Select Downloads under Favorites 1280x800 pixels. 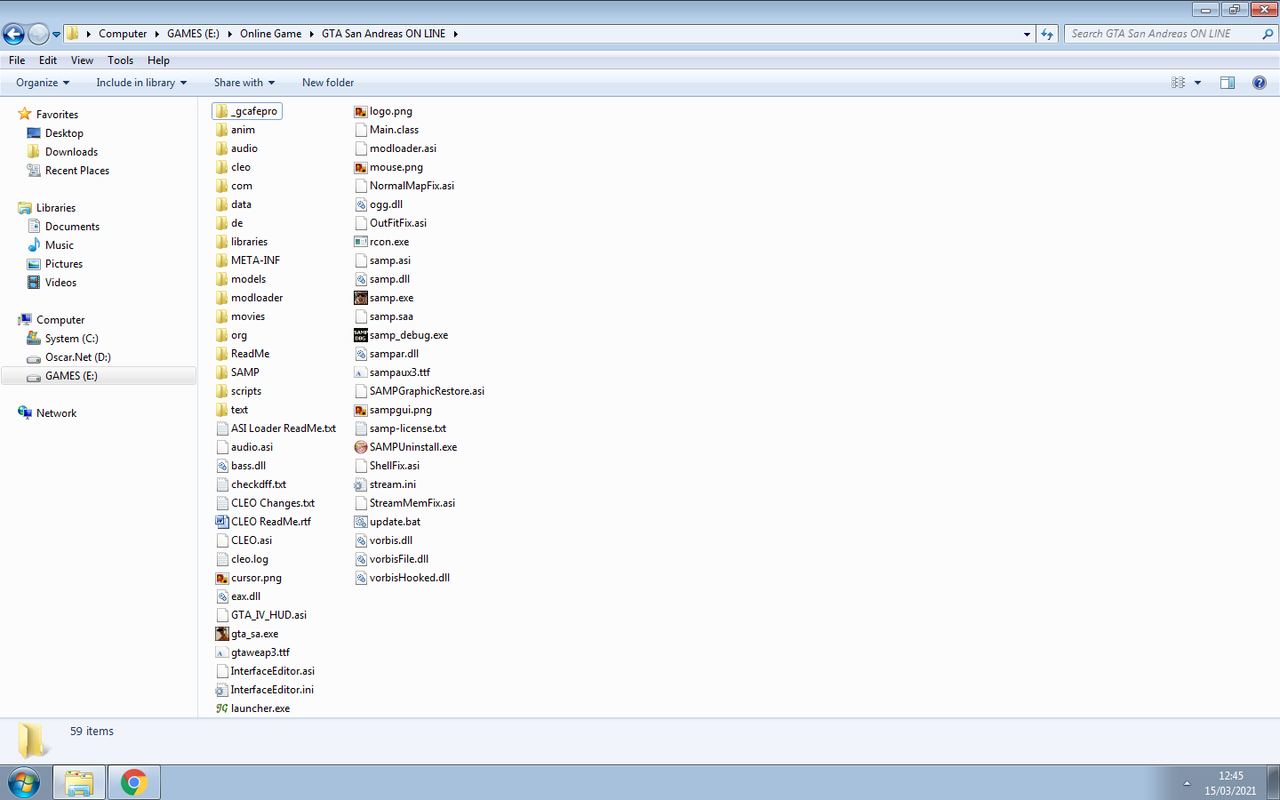(71, 152)
